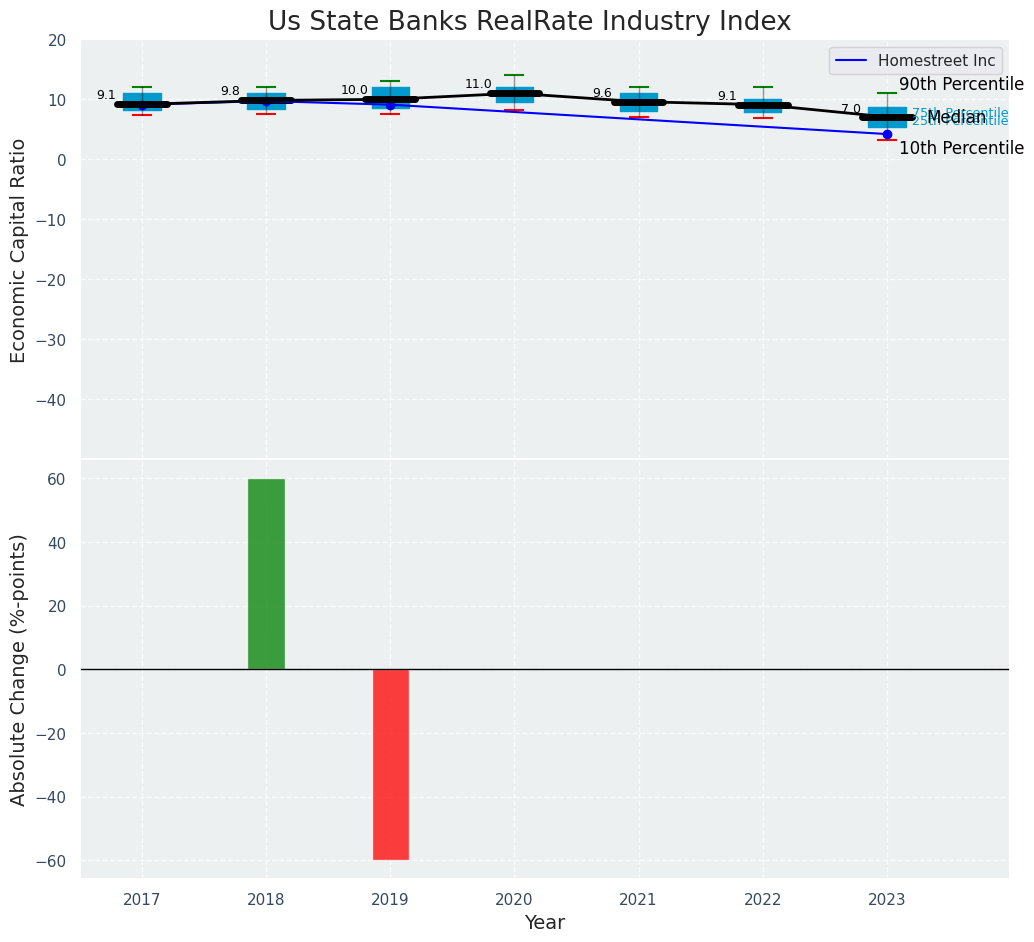Click the 11.0 median value label
This screenshot has width=1034, height=942.
coord(478,85)
